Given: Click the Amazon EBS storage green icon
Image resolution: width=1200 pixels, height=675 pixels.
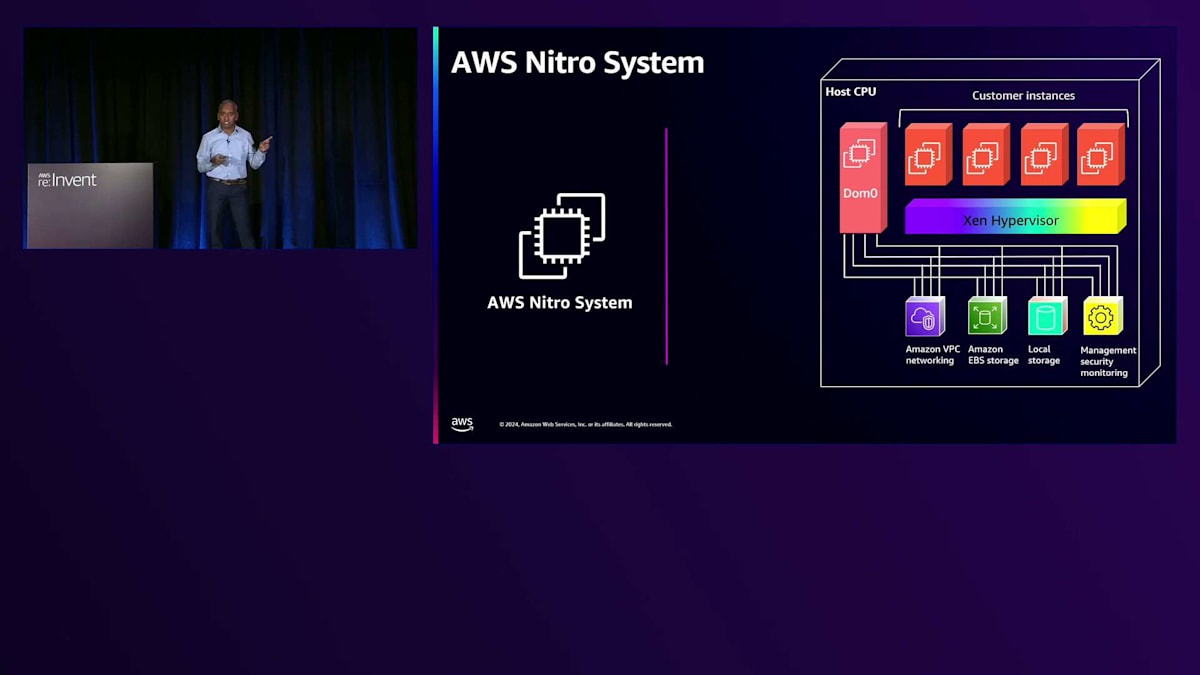Looking at the screenshot, I should click(987, 317).
